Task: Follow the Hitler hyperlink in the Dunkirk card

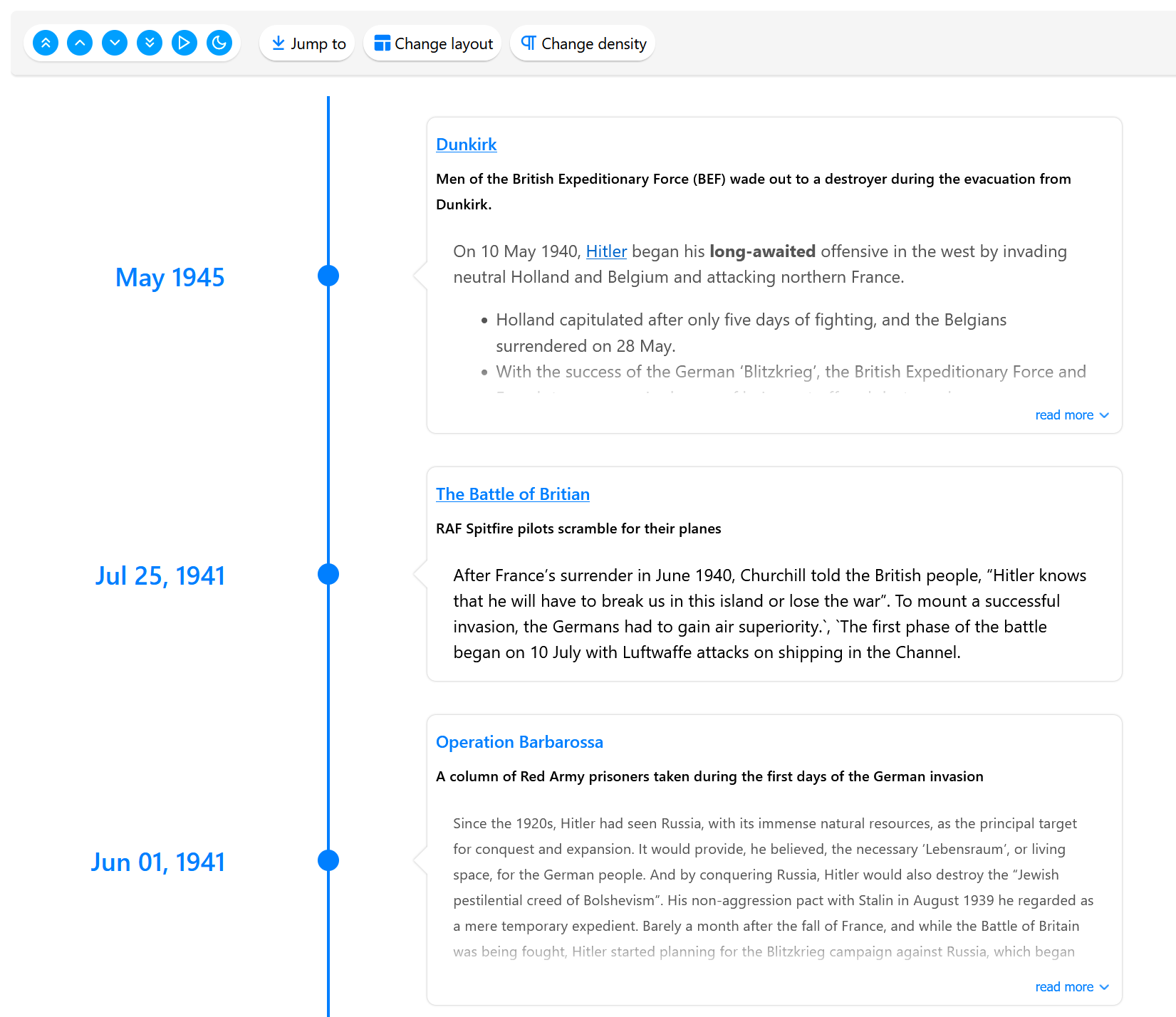Action: 606,251
